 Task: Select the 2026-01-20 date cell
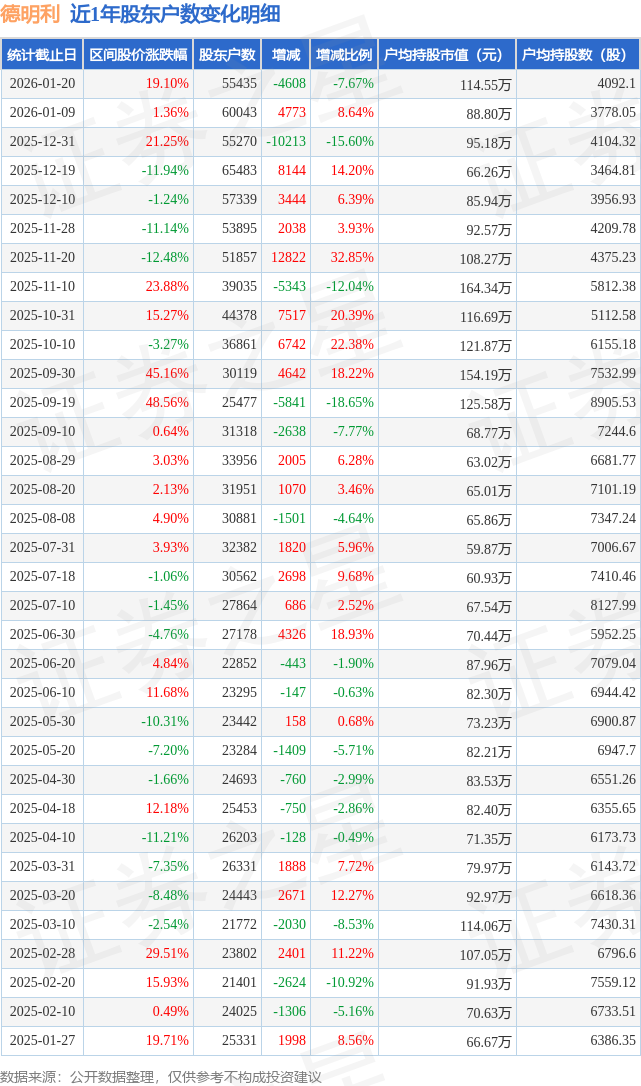42,84
